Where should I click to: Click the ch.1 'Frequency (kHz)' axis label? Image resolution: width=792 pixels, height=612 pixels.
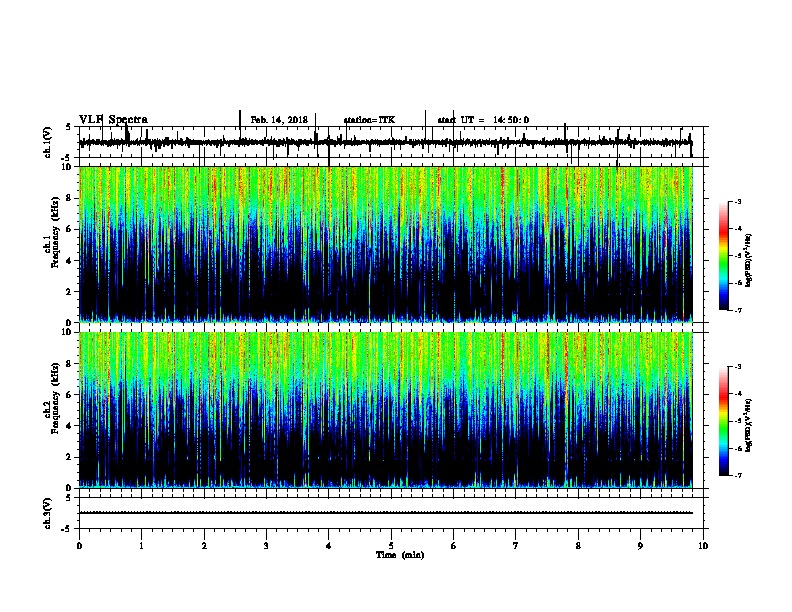point(55,232)
